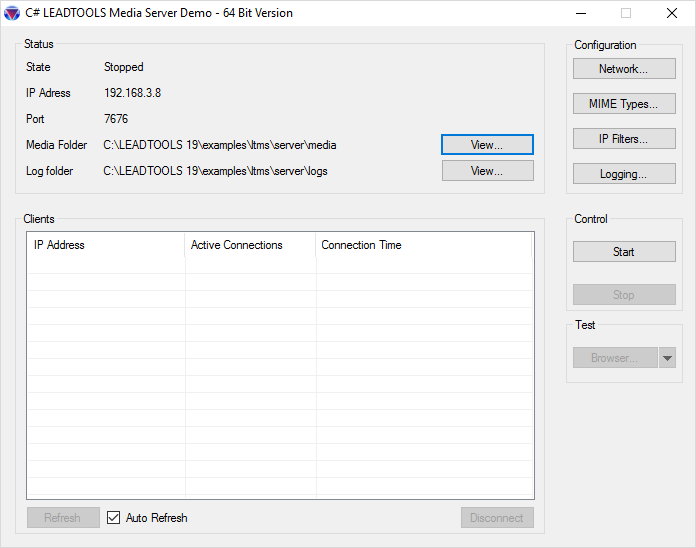Viewport: 696px width, 548px height.
Task: Click the Stopped state text
Action: [123, 67]
